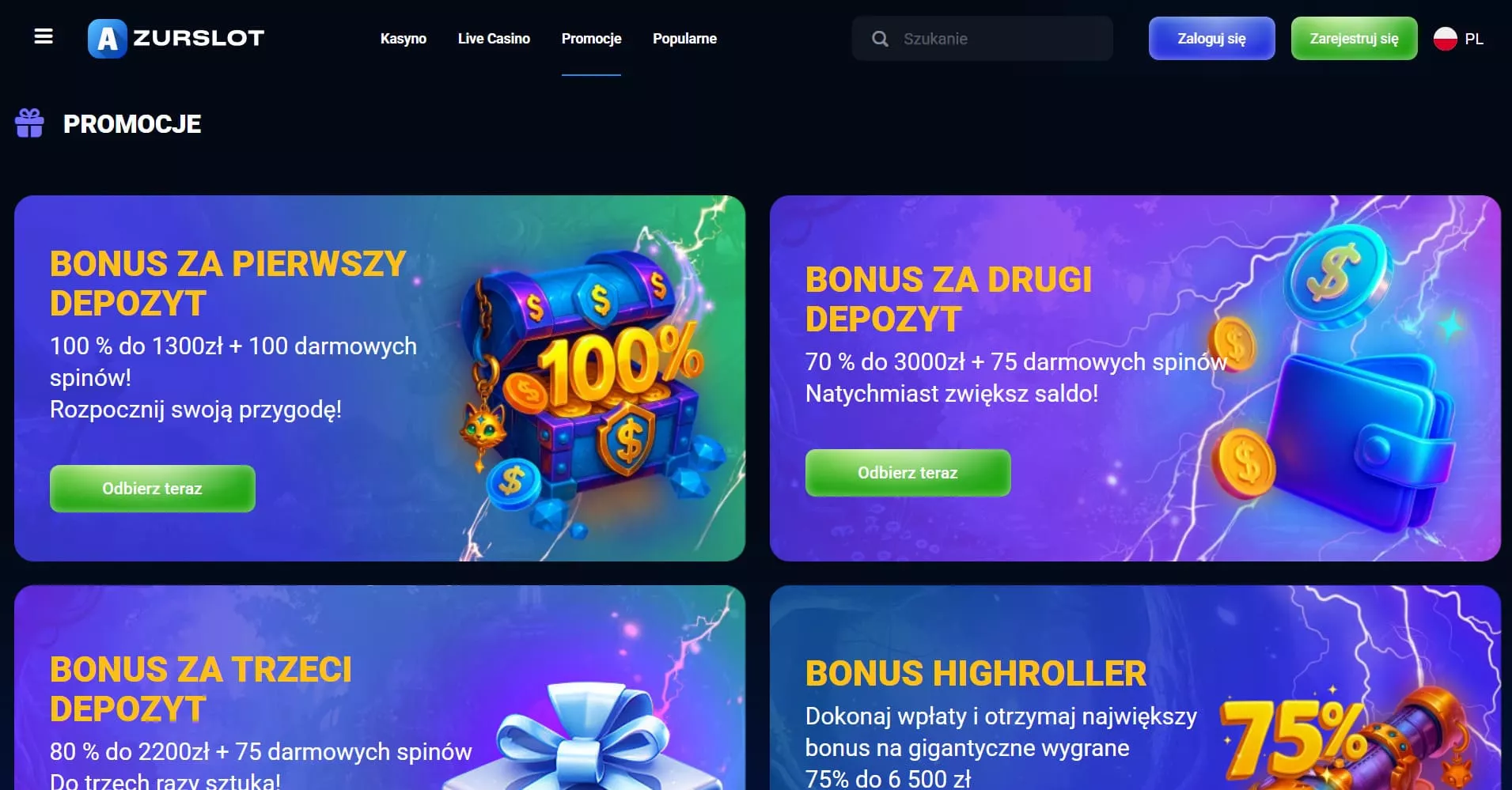Click the 75% Highroller graphic
Image resolution: width=1512 pixels, height=790 pixels.
click(x=1345, y=739)
